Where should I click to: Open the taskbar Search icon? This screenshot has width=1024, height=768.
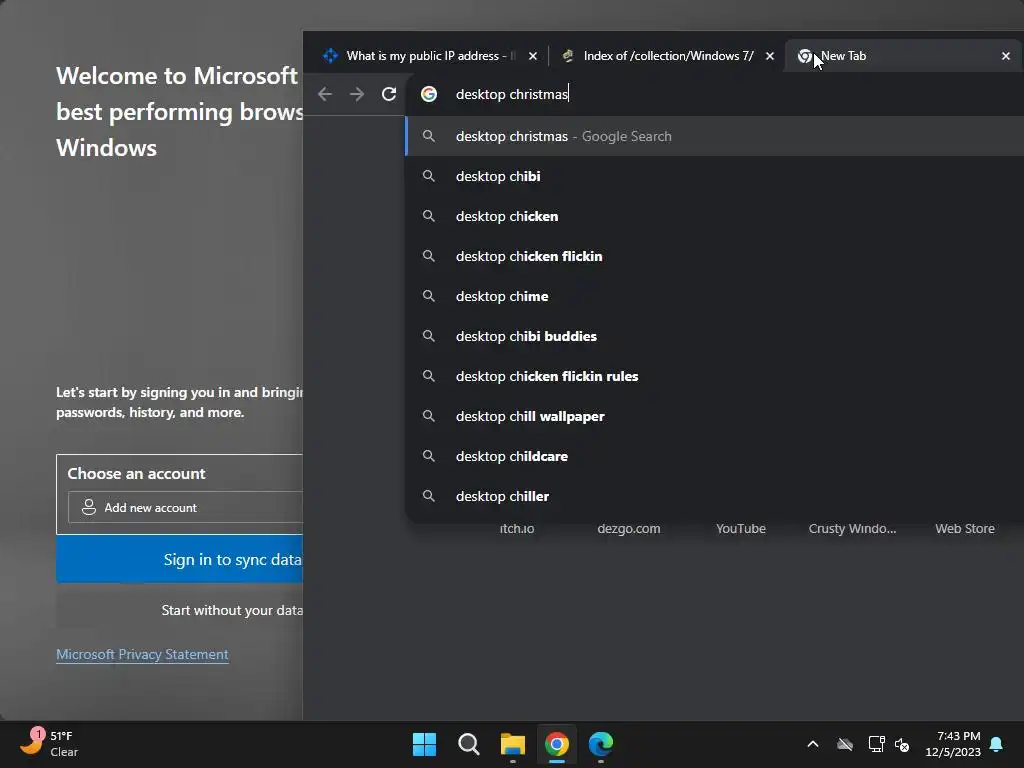click(468, 744)
